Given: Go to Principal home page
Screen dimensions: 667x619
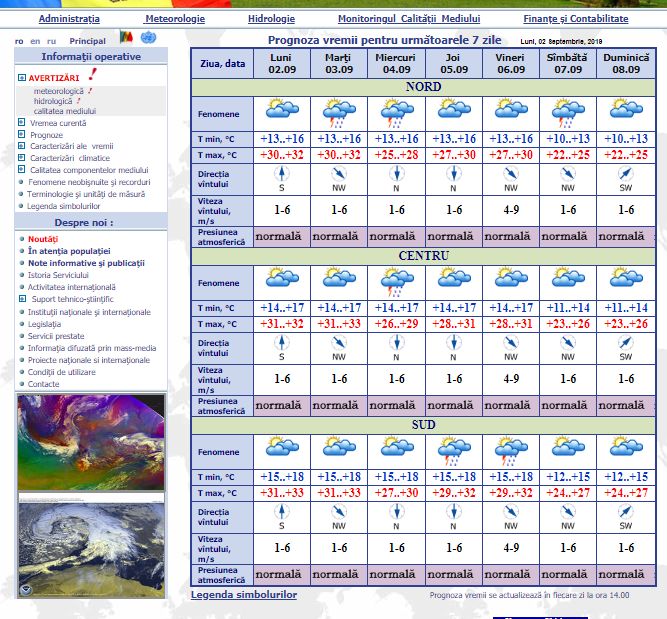Looking at the screenshot, I should coord(88,41).
